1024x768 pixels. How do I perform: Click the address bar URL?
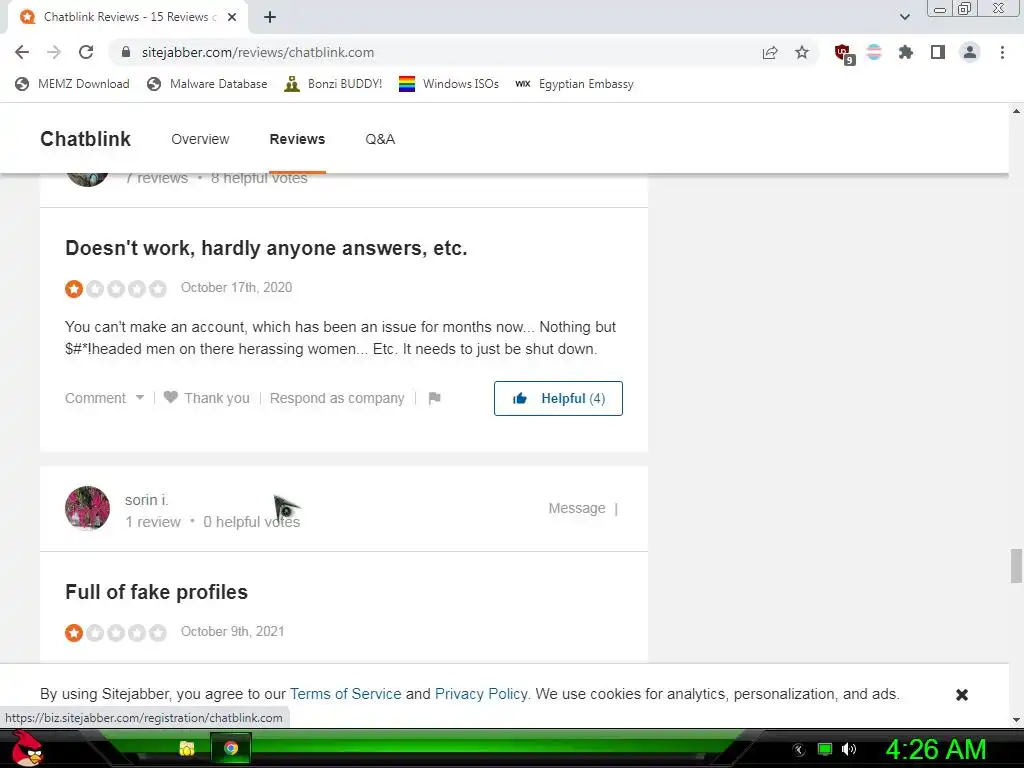[x=257, y=52]
